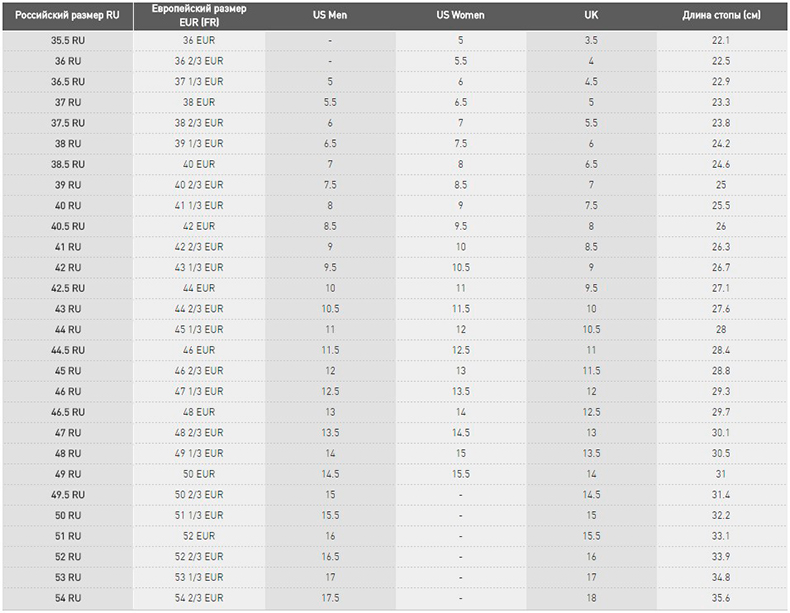Select the 'US Women' column header
790x613 pixels.
click(460, 15)
